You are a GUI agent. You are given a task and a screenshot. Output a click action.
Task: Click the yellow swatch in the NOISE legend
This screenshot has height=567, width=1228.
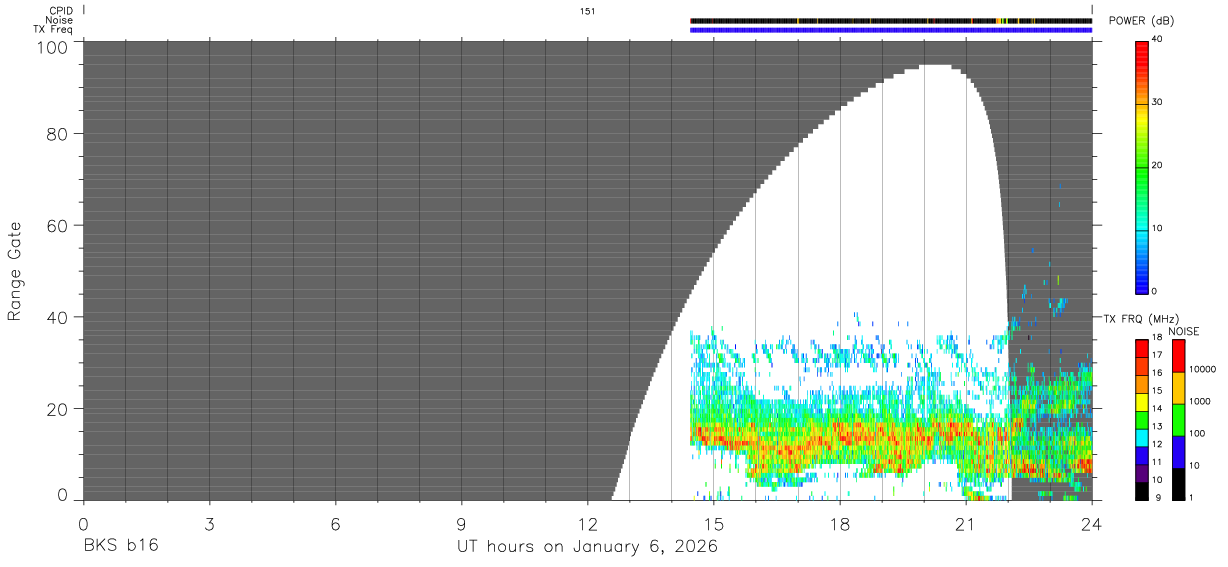tap(1179, 388)
